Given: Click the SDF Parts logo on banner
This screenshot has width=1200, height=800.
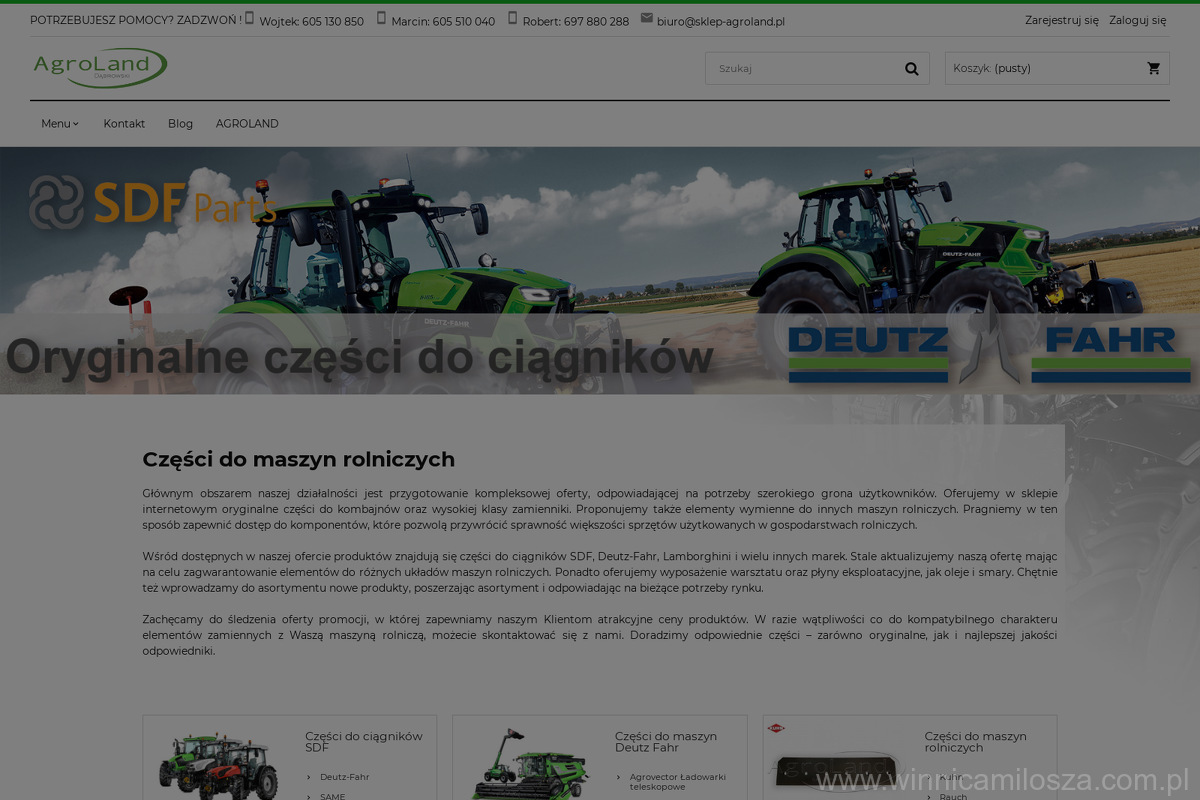Looking at the screenshot, I should [x=152, y=202].
